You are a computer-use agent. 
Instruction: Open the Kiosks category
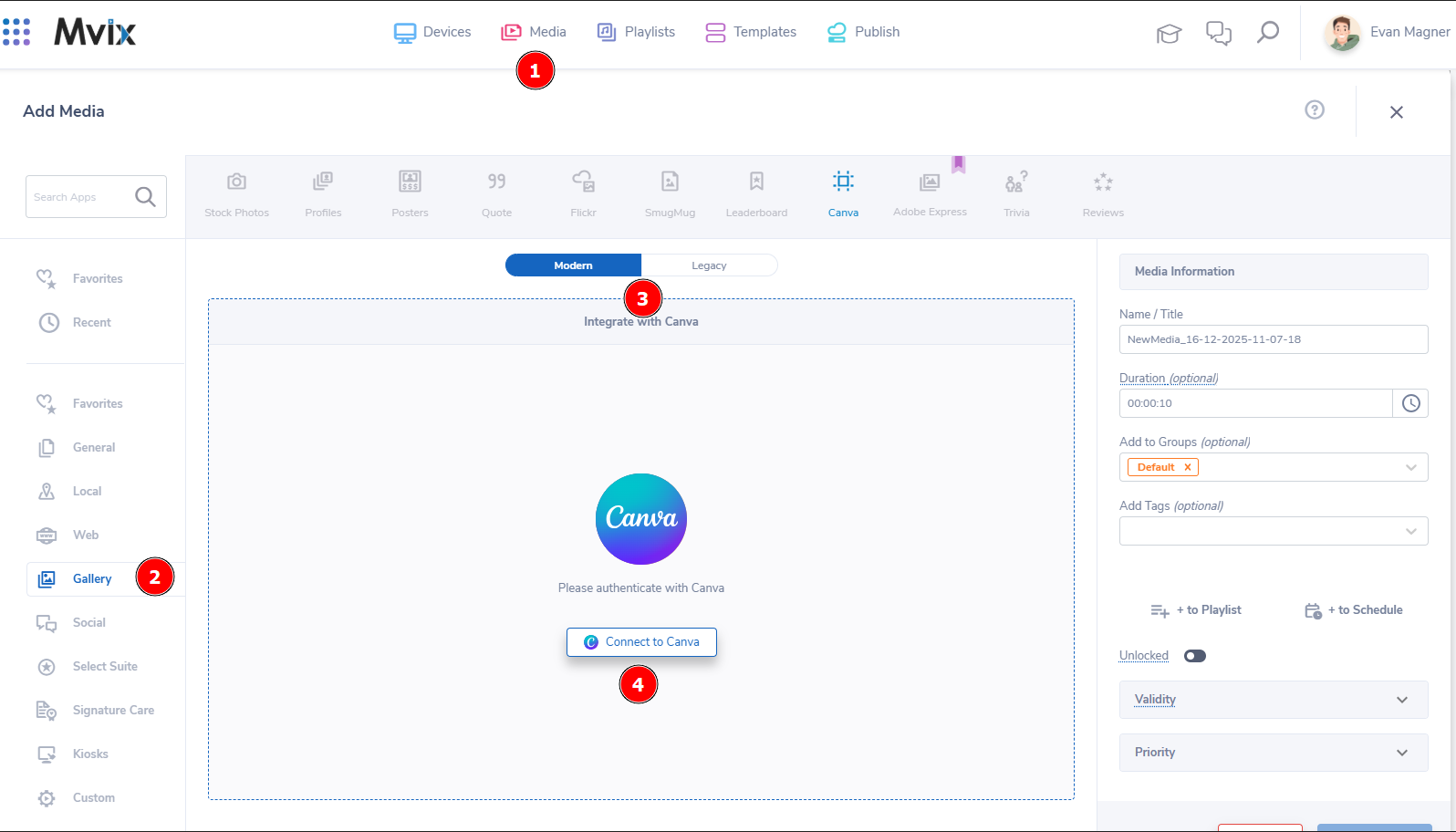pos(73,754)
